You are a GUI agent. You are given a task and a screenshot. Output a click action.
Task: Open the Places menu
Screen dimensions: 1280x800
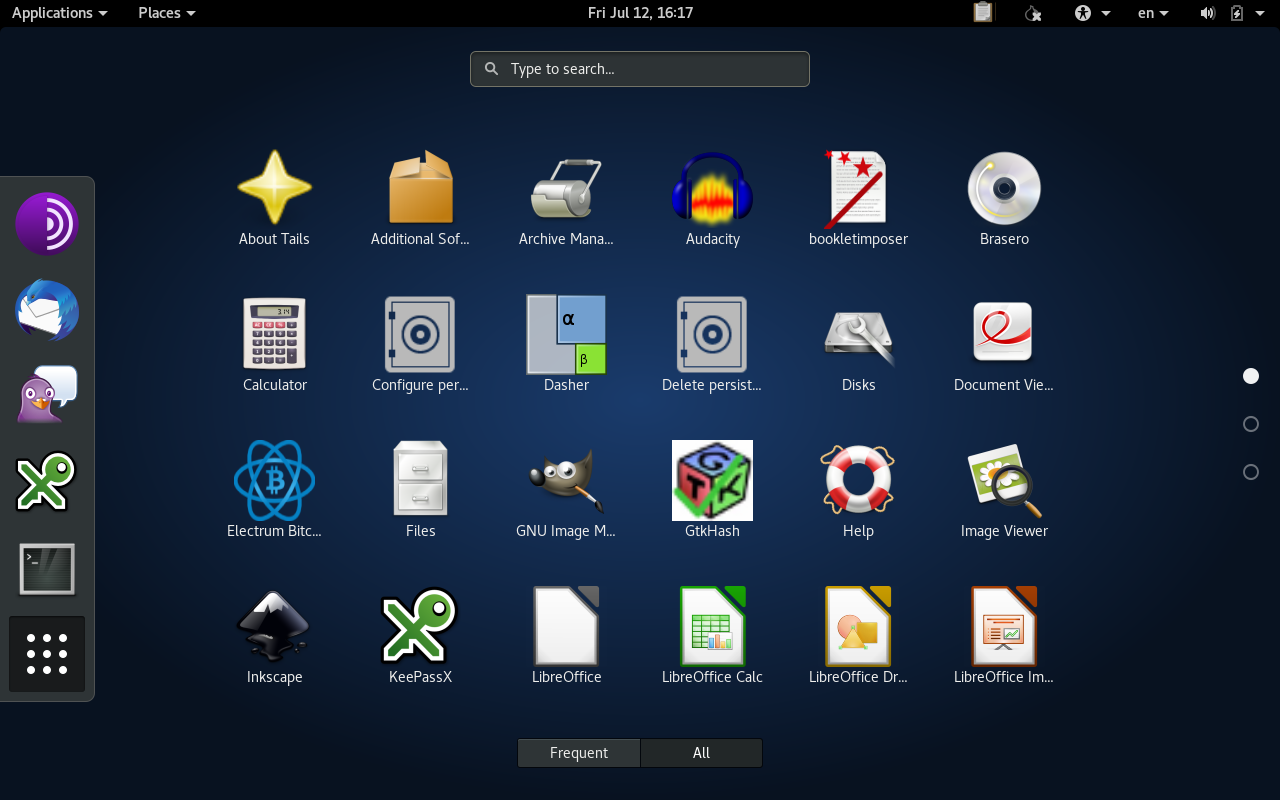tap(167, 13)
